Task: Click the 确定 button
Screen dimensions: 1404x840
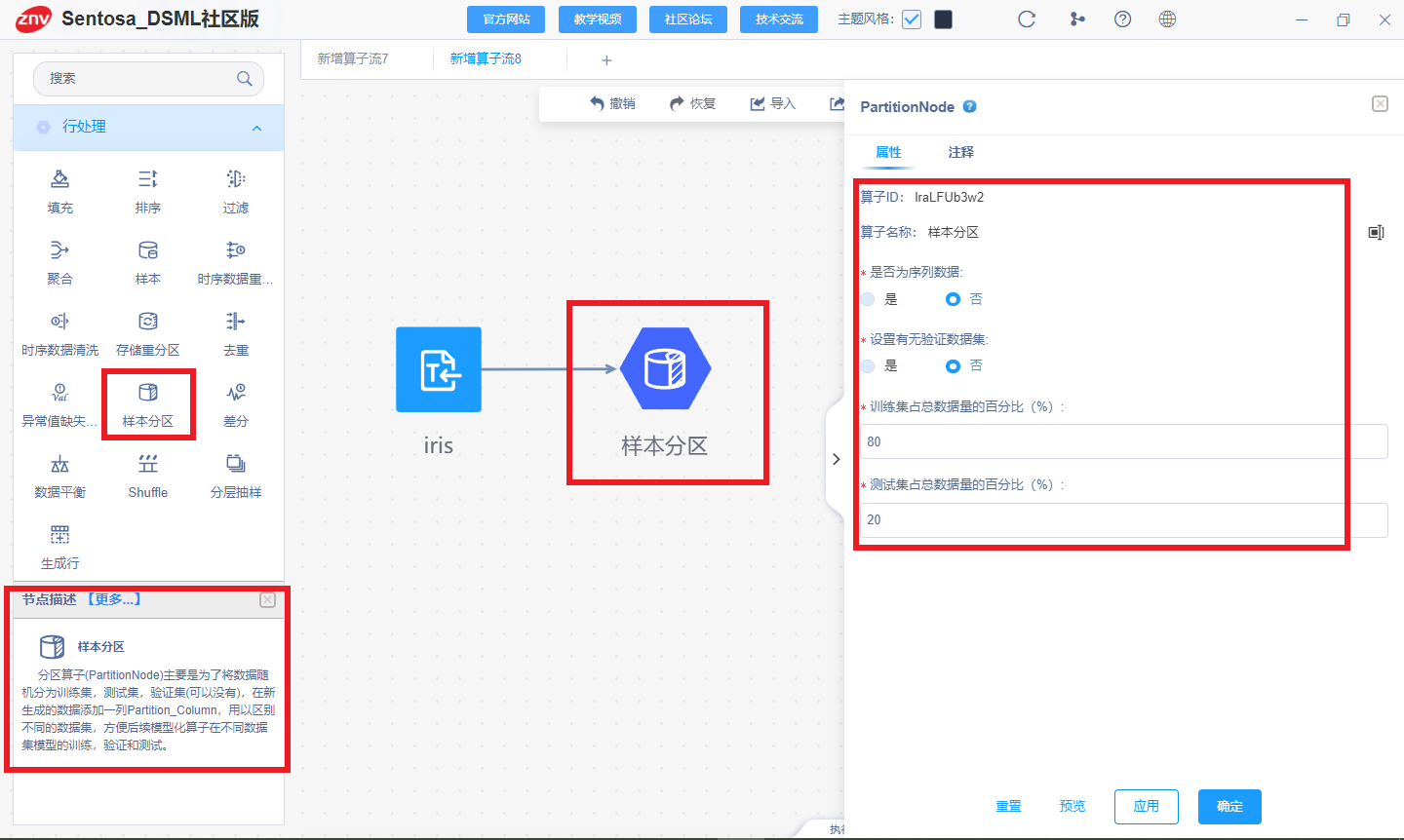Action: pyautogui.click(x=1229, y=807)
